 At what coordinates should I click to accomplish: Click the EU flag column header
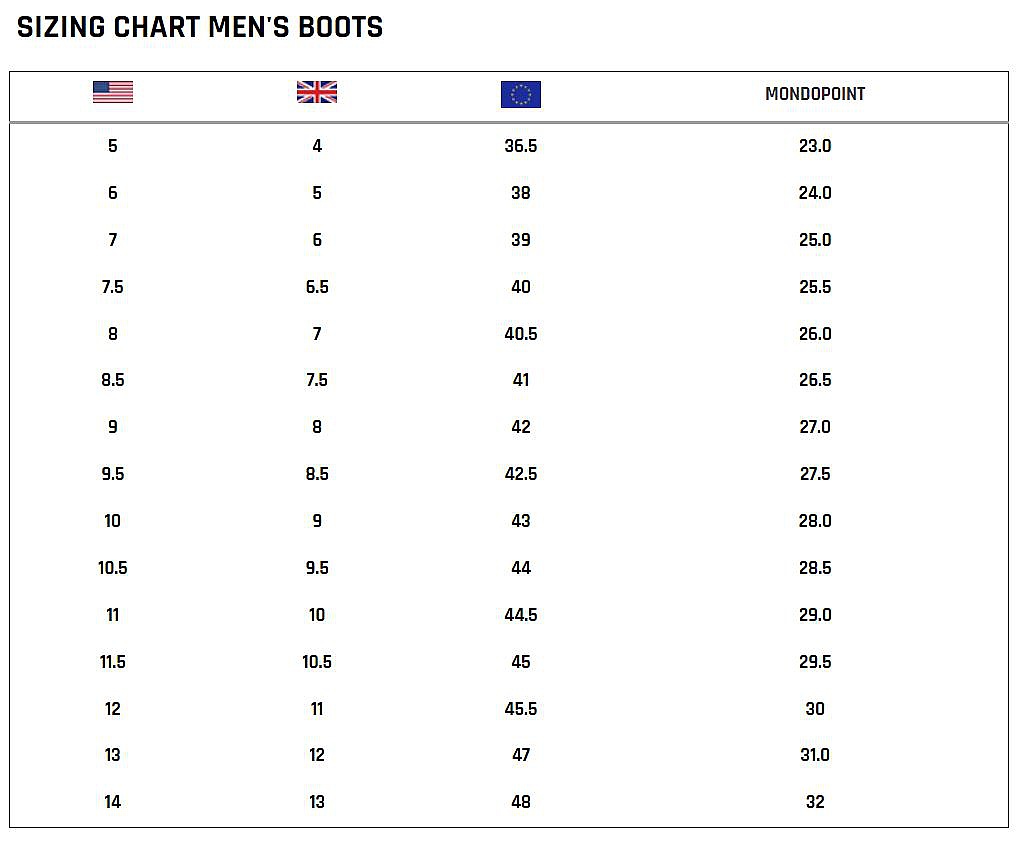[521, 94]
